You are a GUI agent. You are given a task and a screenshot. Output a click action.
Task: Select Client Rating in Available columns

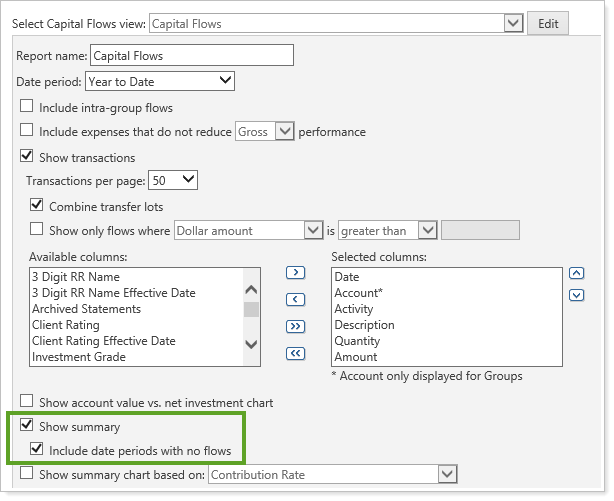67,325
